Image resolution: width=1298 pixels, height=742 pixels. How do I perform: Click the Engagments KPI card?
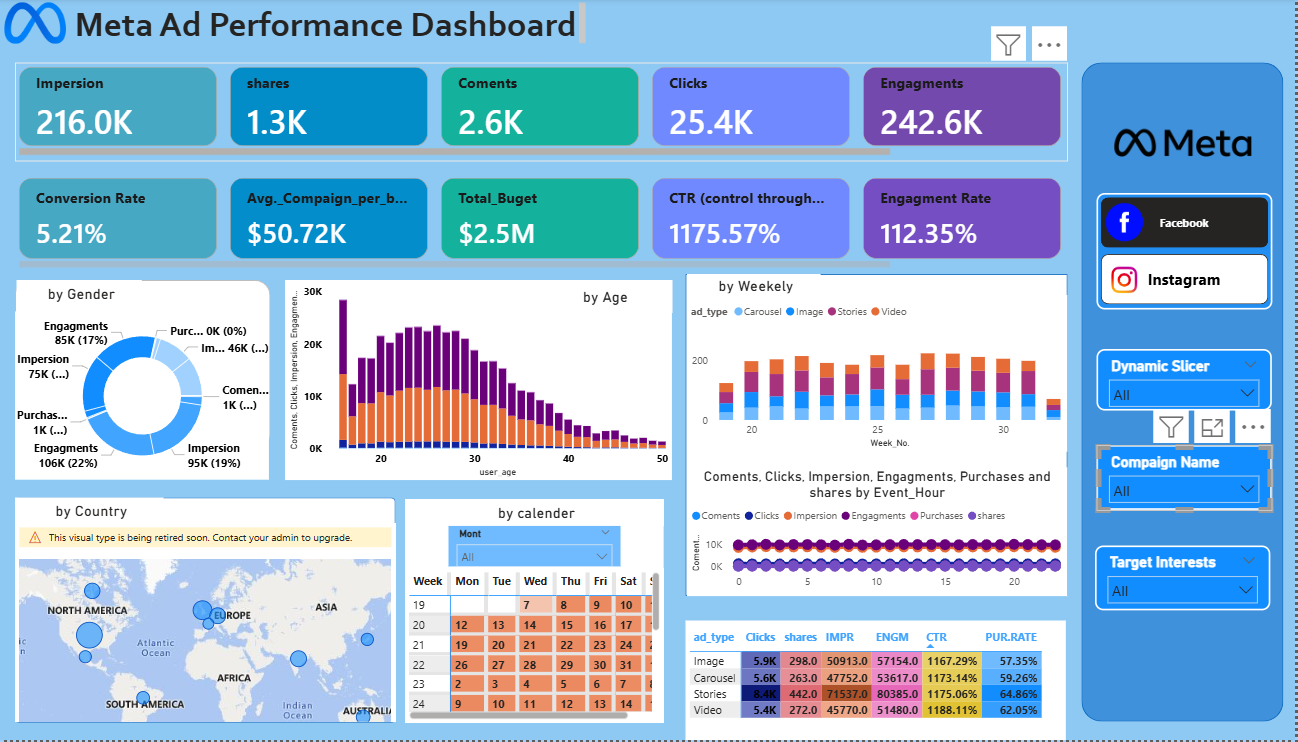pos(960,106)
